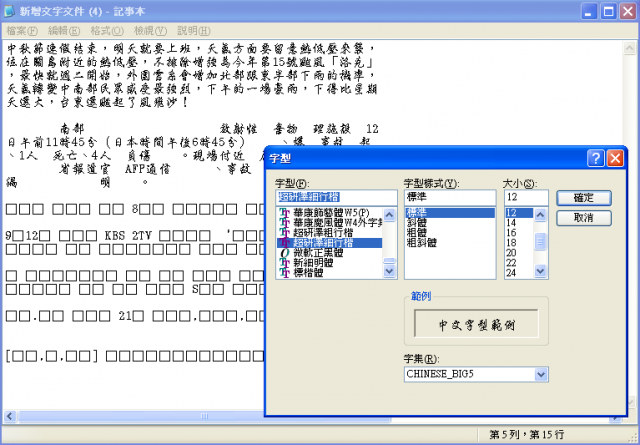Click TrueType icon beside 標楷體

coord(284,272)
